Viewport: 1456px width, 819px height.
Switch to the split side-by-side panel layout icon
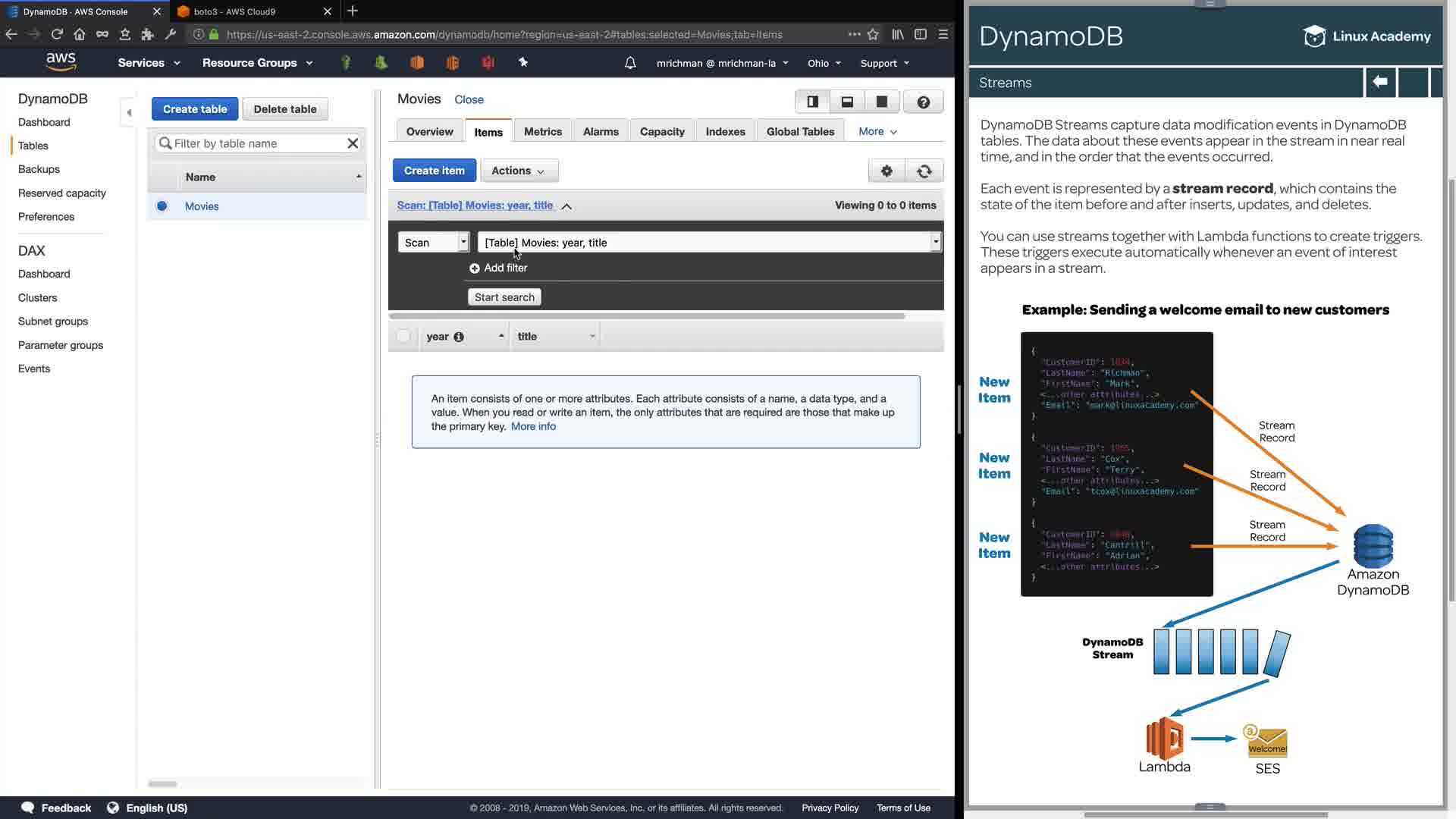click(812, 102)
